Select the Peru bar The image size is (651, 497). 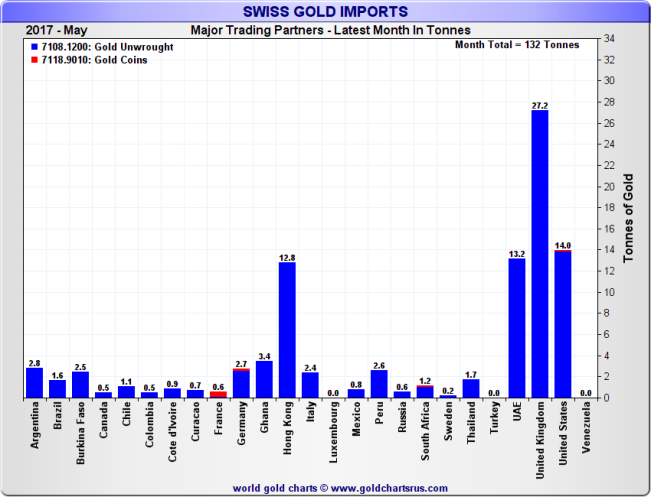[379, 384]
